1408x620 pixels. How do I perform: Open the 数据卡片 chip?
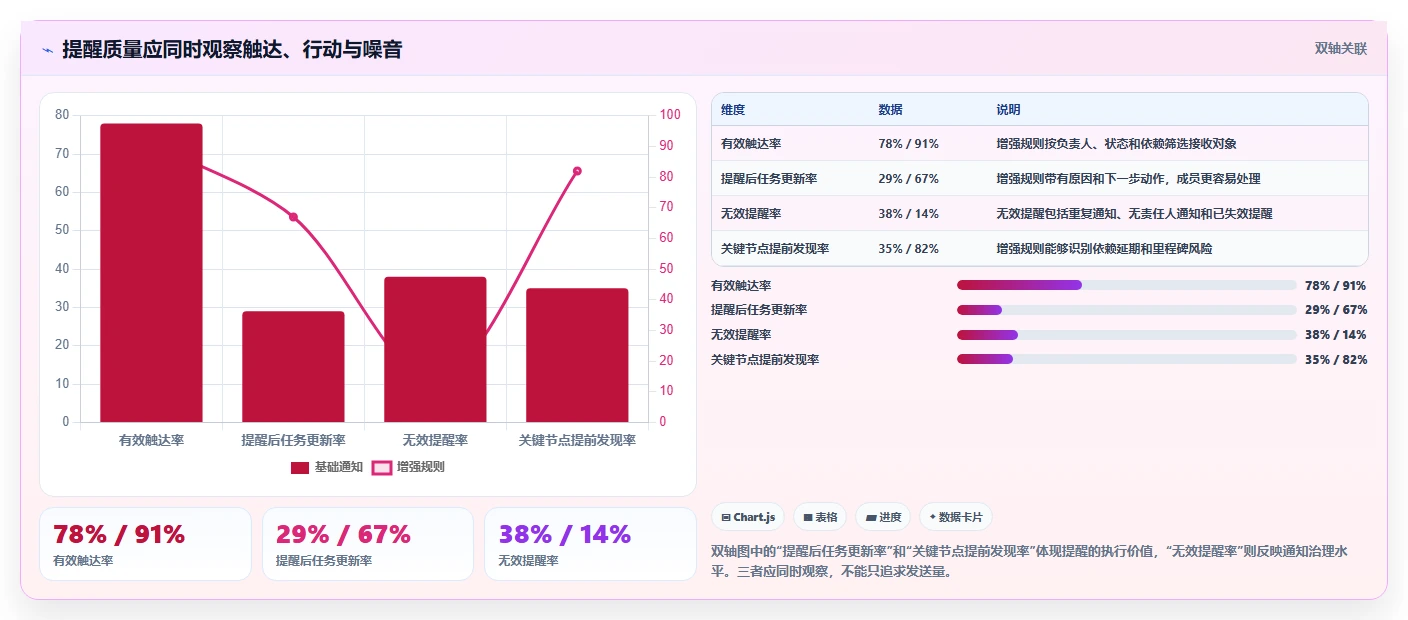pyautogui.click(x=956, y=517)
